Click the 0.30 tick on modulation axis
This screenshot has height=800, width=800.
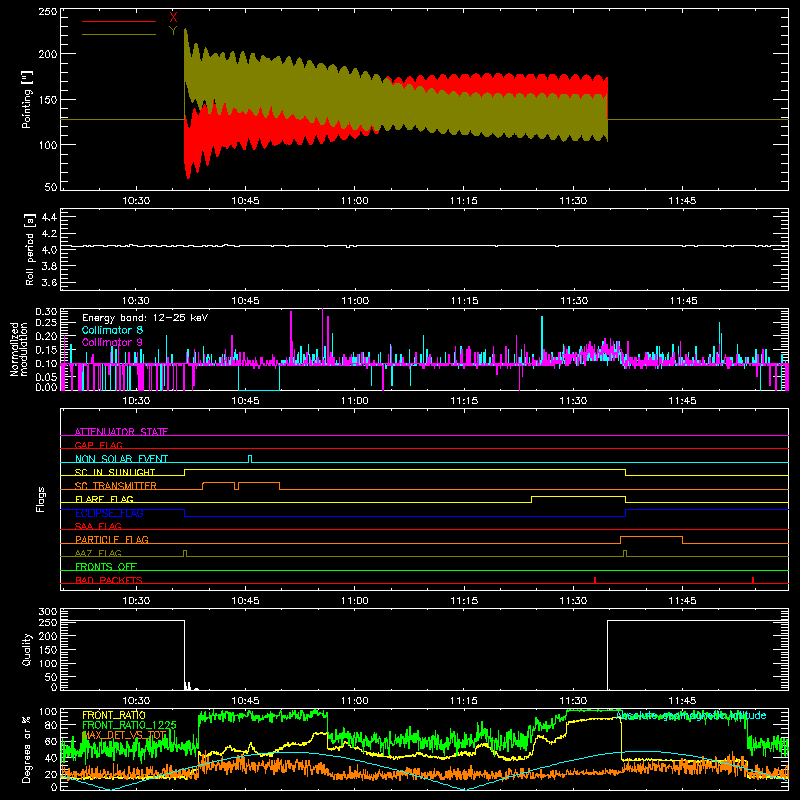(x=46, y=312)
